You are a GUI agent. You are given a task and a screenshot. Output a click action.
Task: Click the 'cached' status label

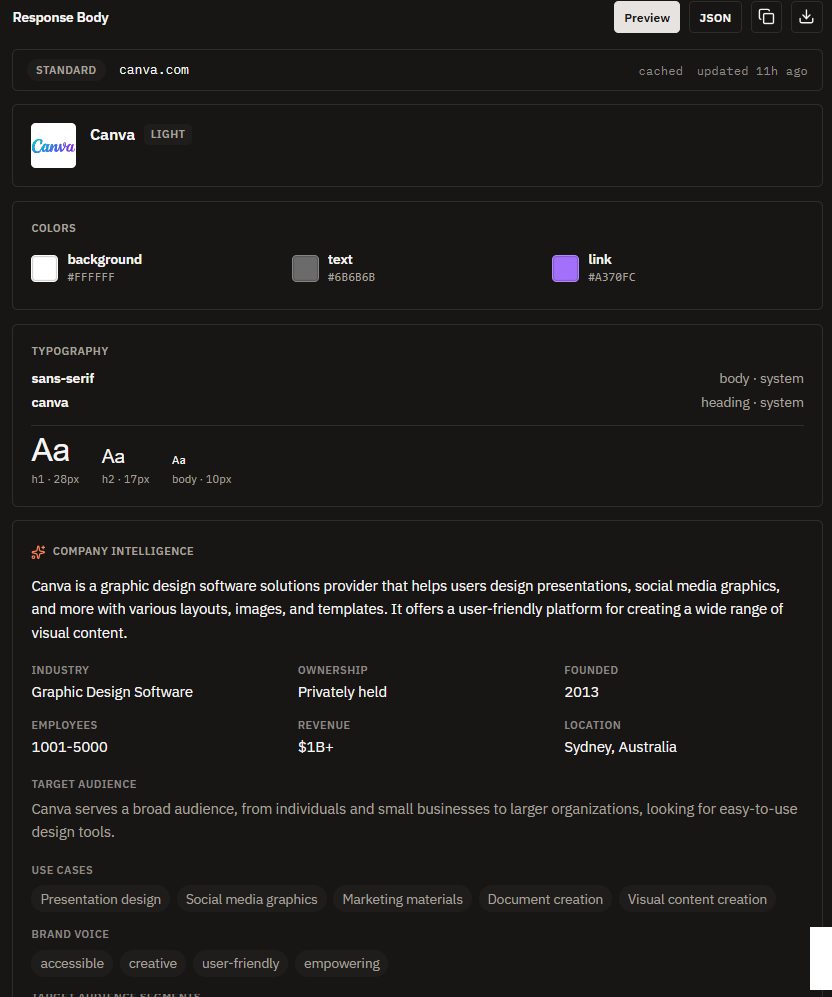tap(660, 71)
